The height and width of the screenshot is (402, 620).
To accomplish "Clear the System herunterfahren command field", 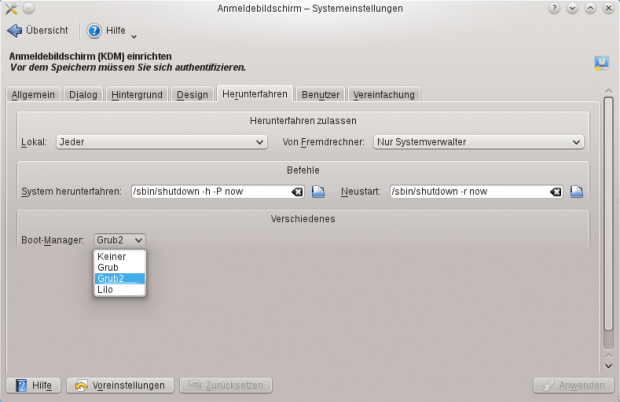I will coord(297,192).
